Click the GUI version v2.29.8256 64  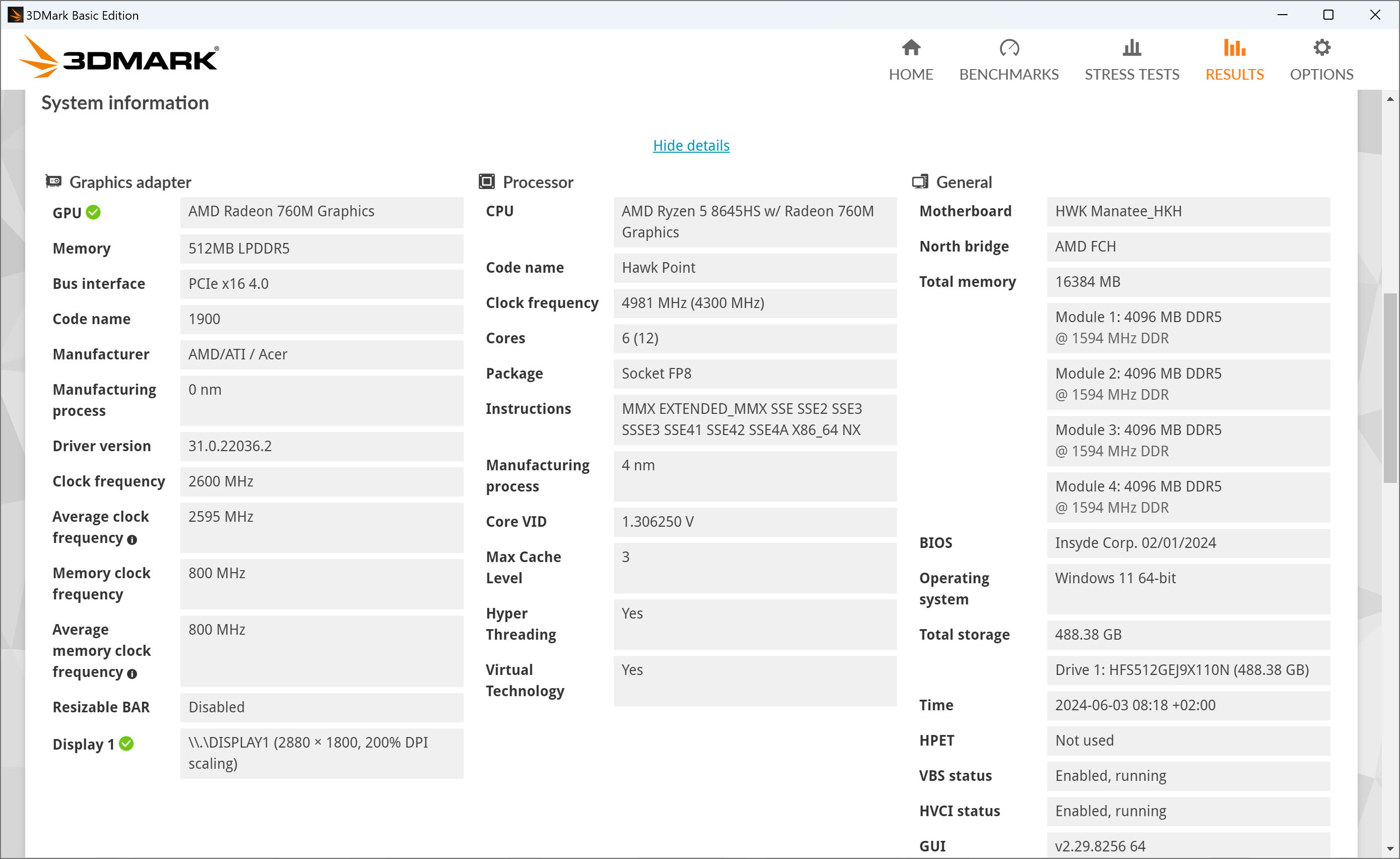click(1189, 846)
